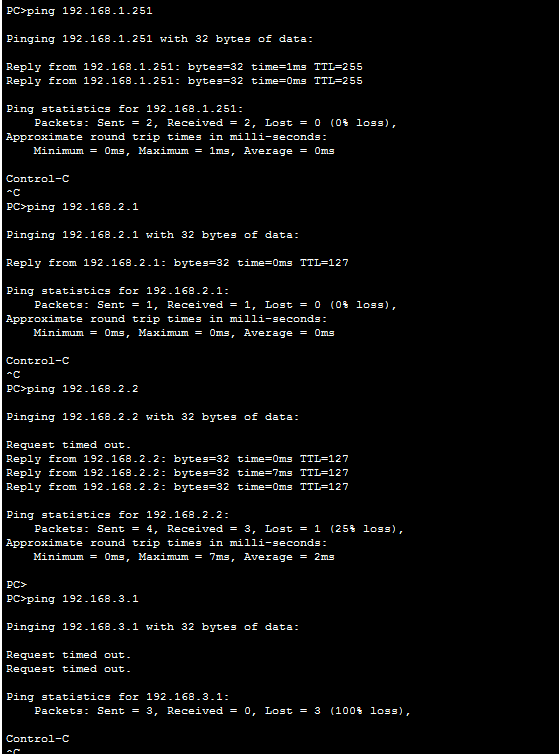
Task: Select 'Ping statistics for 192.168.1.251' heading
Action: pyautogui.click(x=125, y=109)
